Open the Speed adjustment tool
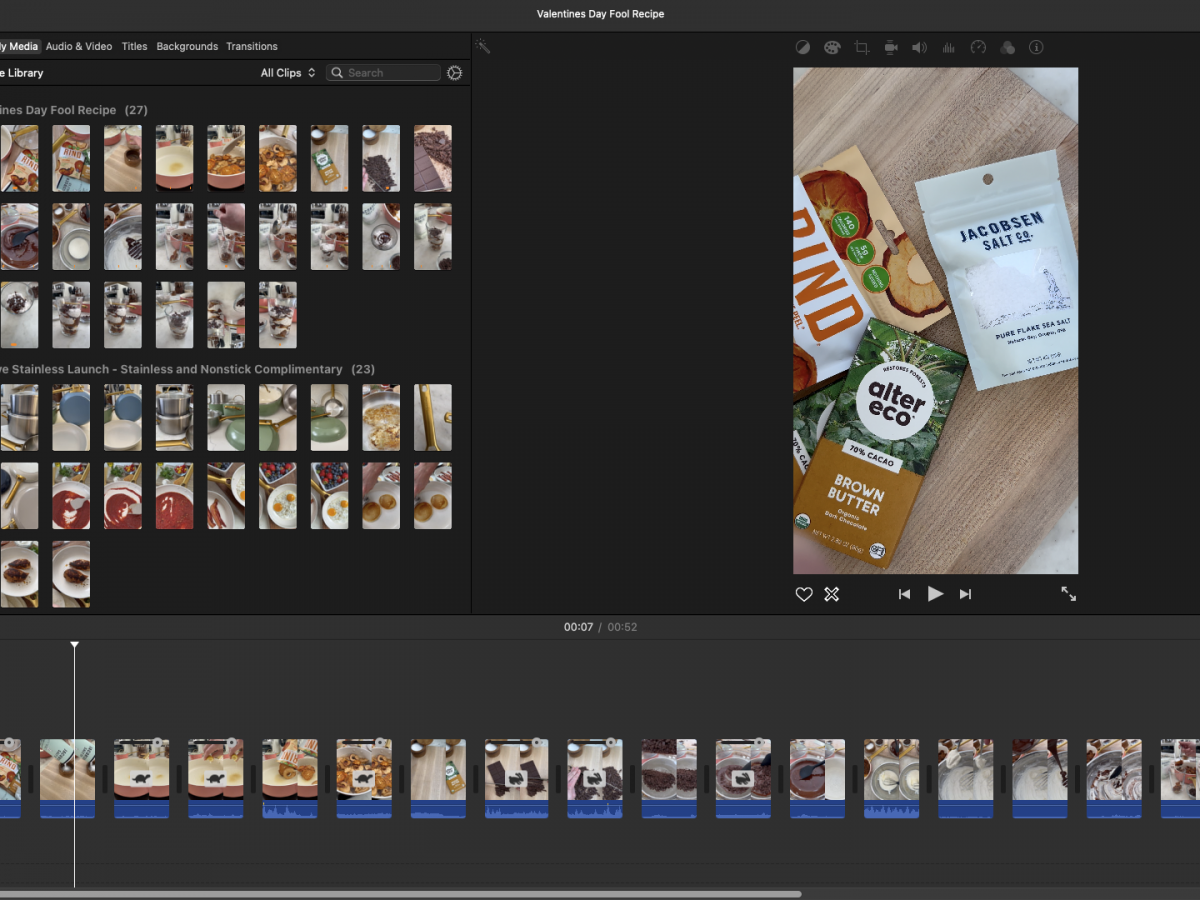The image size is (1200, 900). tap(978, 48)
